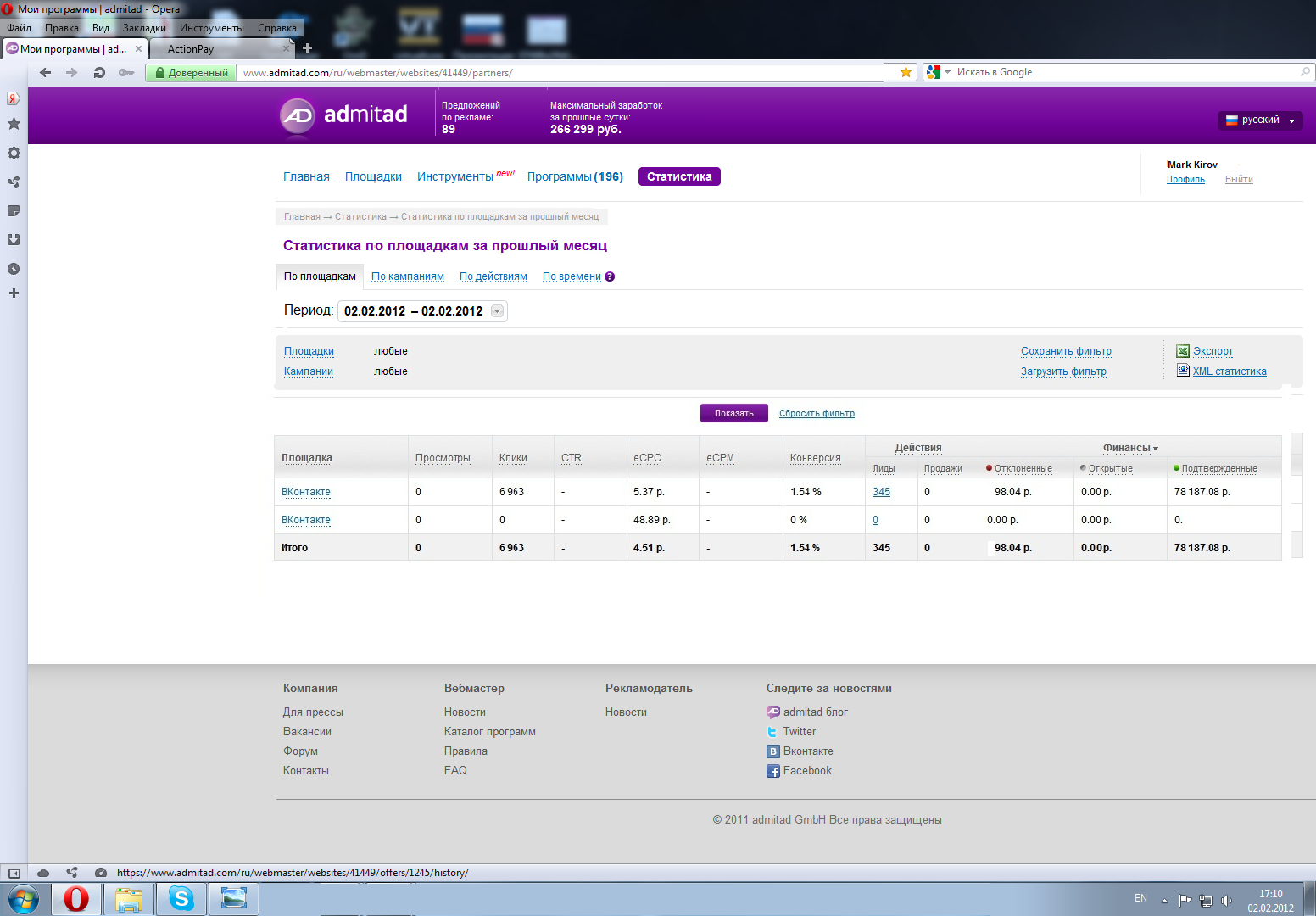The width and height of the screenshot is (1316, 916).
Task: Click the bookmark star in address bar
Action: point(906,73)
